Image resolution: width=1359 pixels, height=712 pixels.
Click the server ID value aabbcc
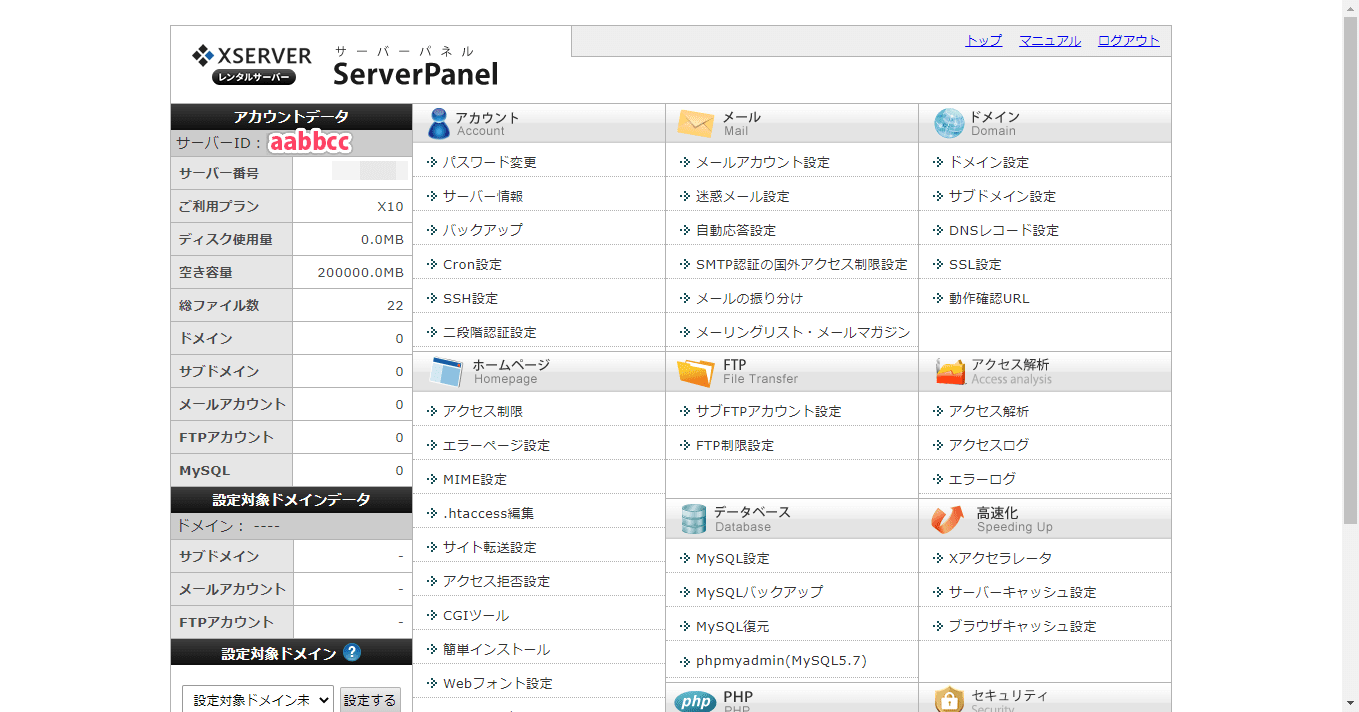pyautogui.click(x=310, y=143)
